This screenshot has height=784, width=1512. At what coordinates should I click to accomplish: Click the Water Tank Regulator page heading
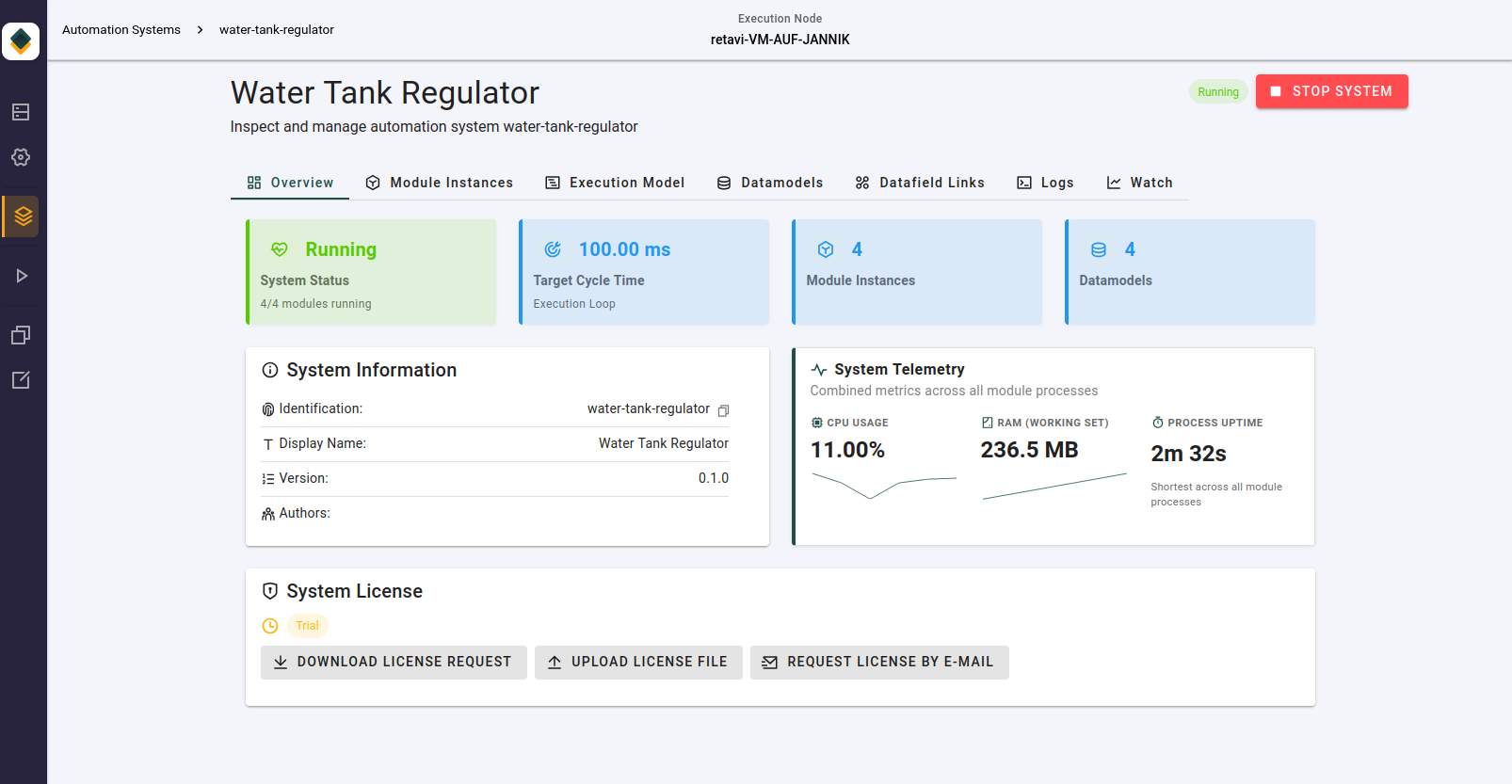tap(385, 93)
